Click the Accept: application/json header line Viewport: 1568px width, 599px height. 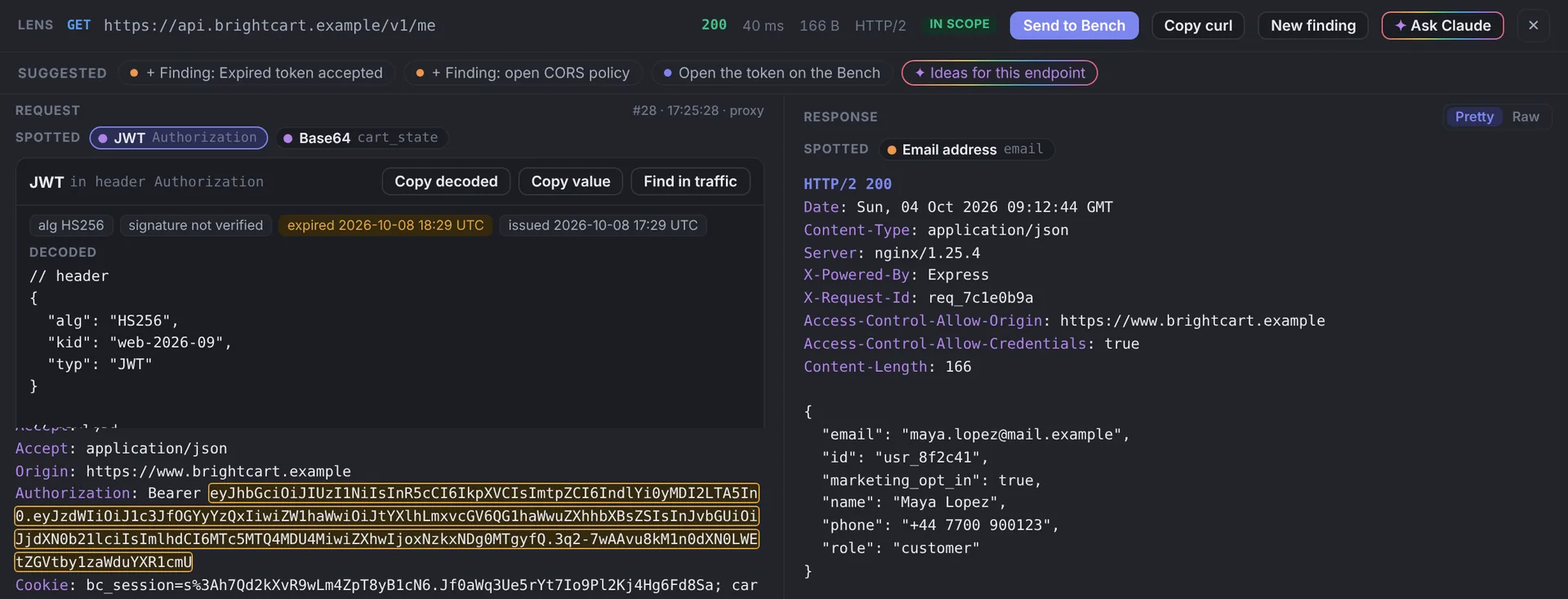tap(121, 449)
